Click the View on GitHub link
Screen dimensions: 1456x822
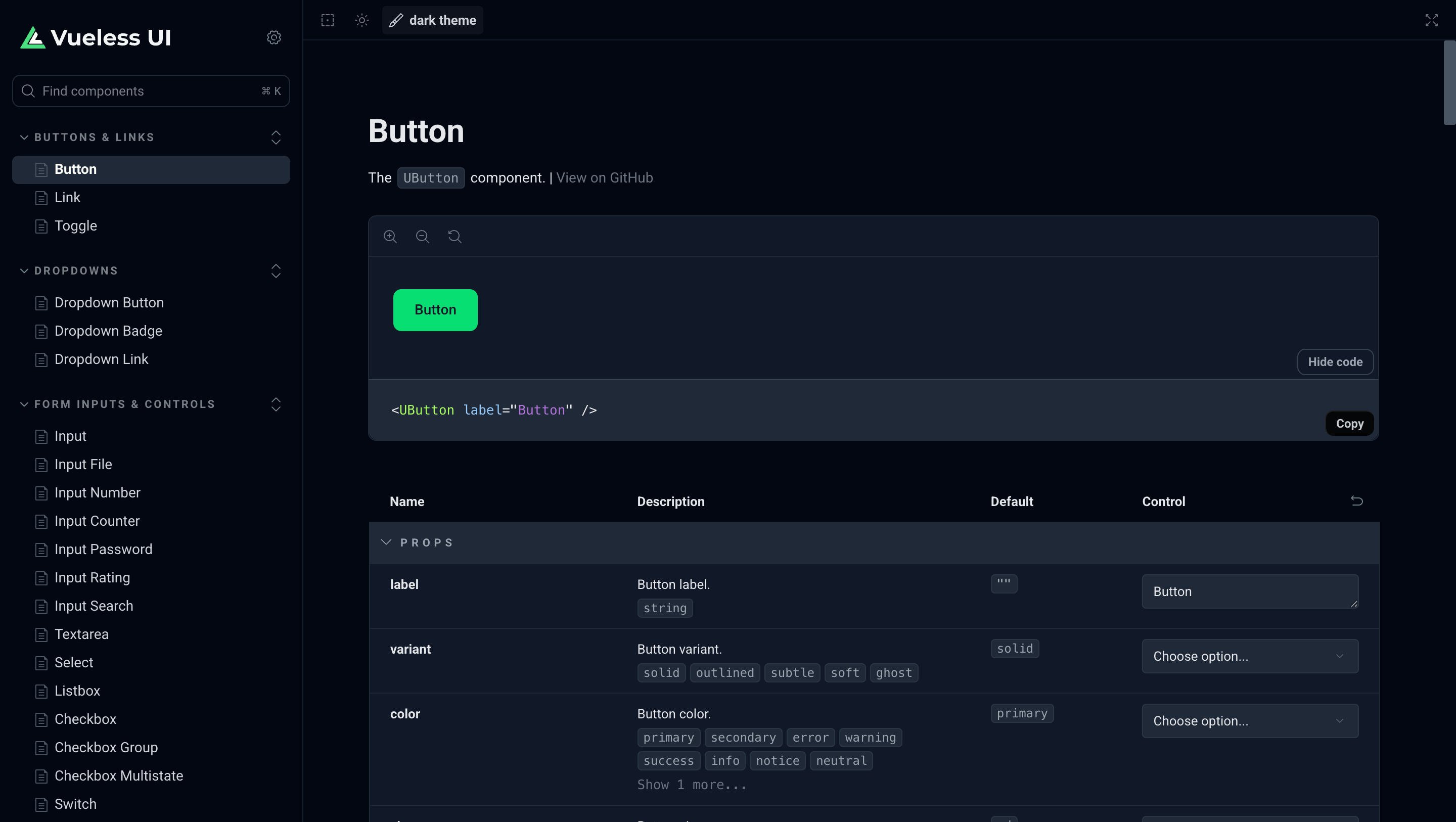point(604,178)
